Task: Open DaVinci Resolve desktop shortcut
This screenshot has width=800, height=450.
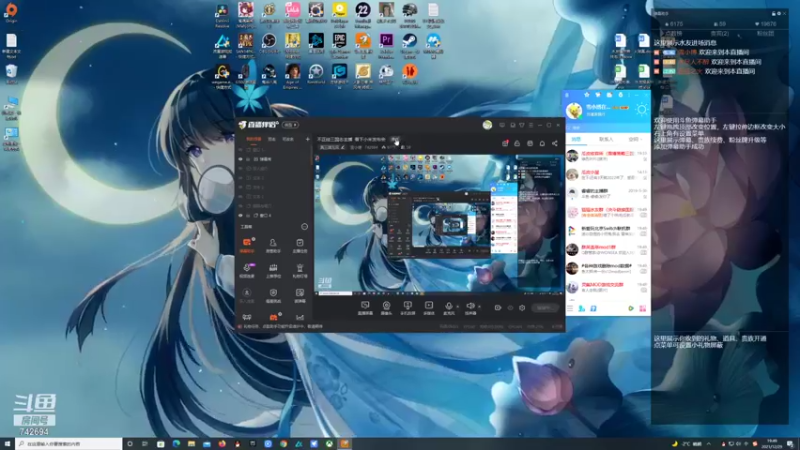Action: point(222,14)
